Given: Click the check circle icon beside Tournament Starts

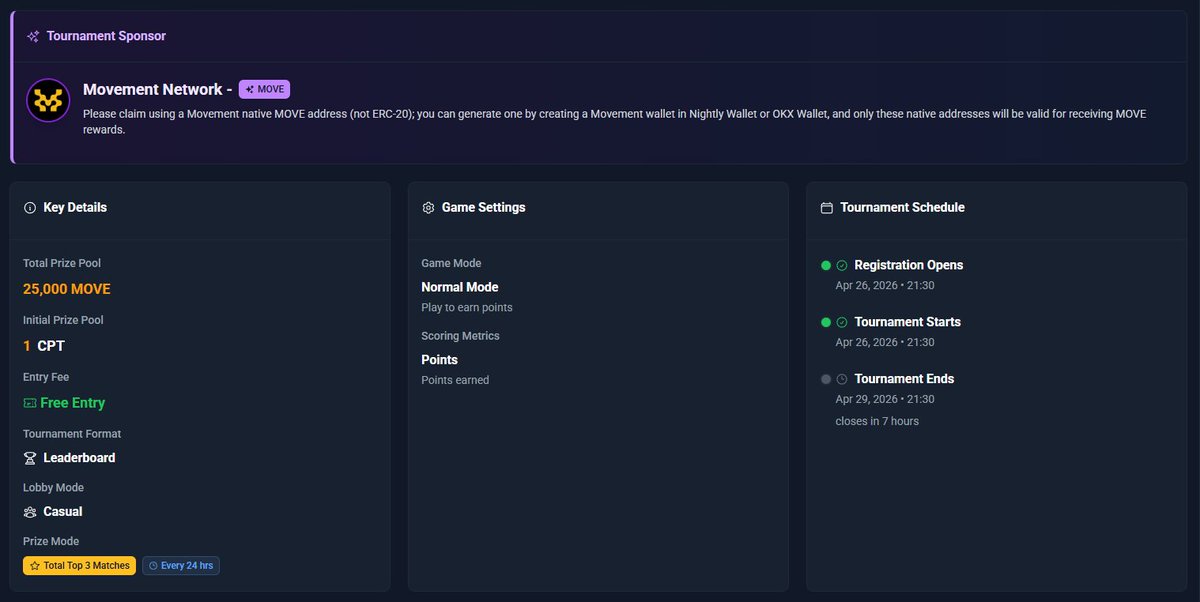Looking at the screenshot, I should tap(842, 323).
